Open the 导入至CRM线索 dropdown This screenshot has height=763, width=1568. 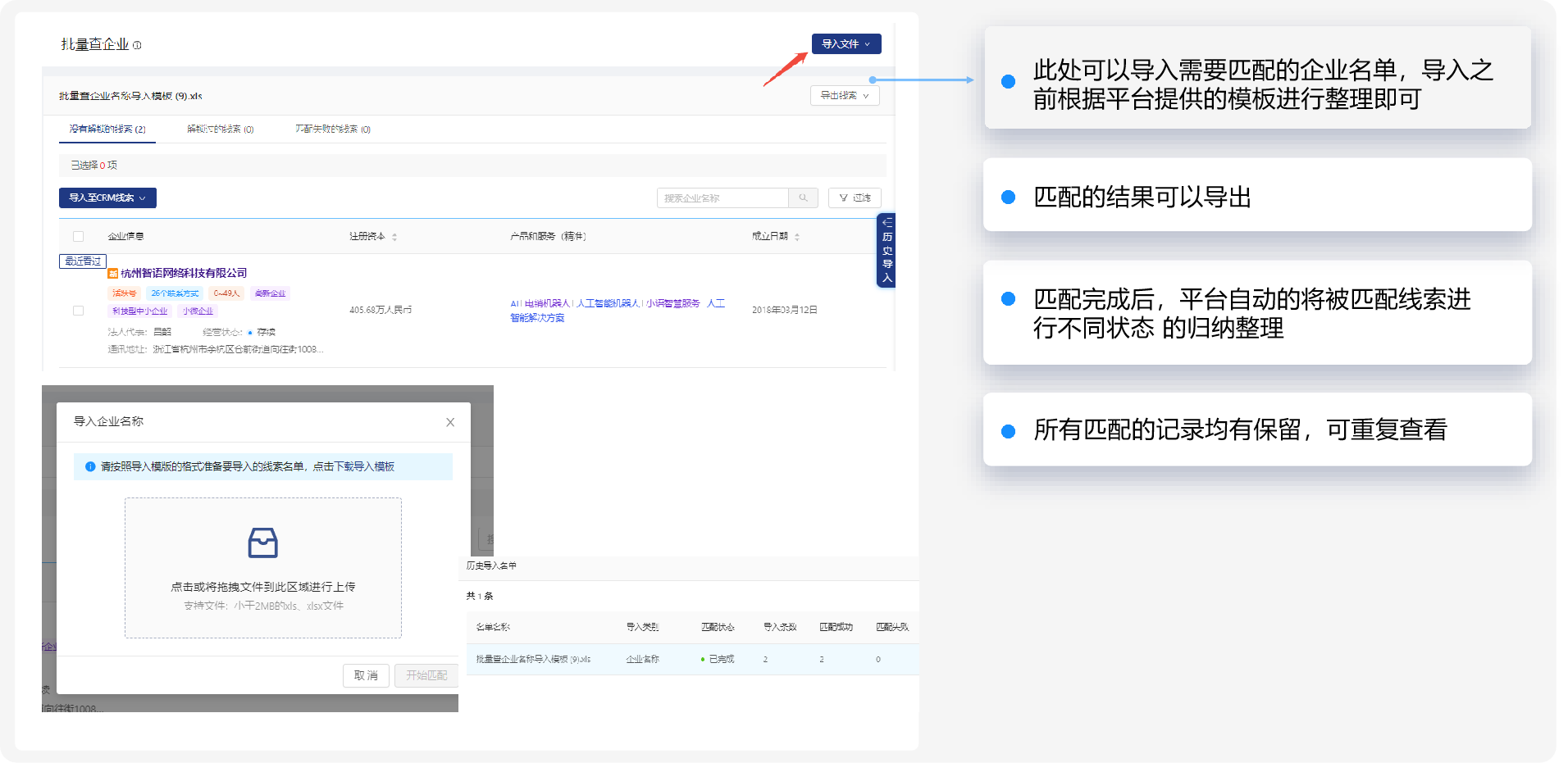pos(107,198)
